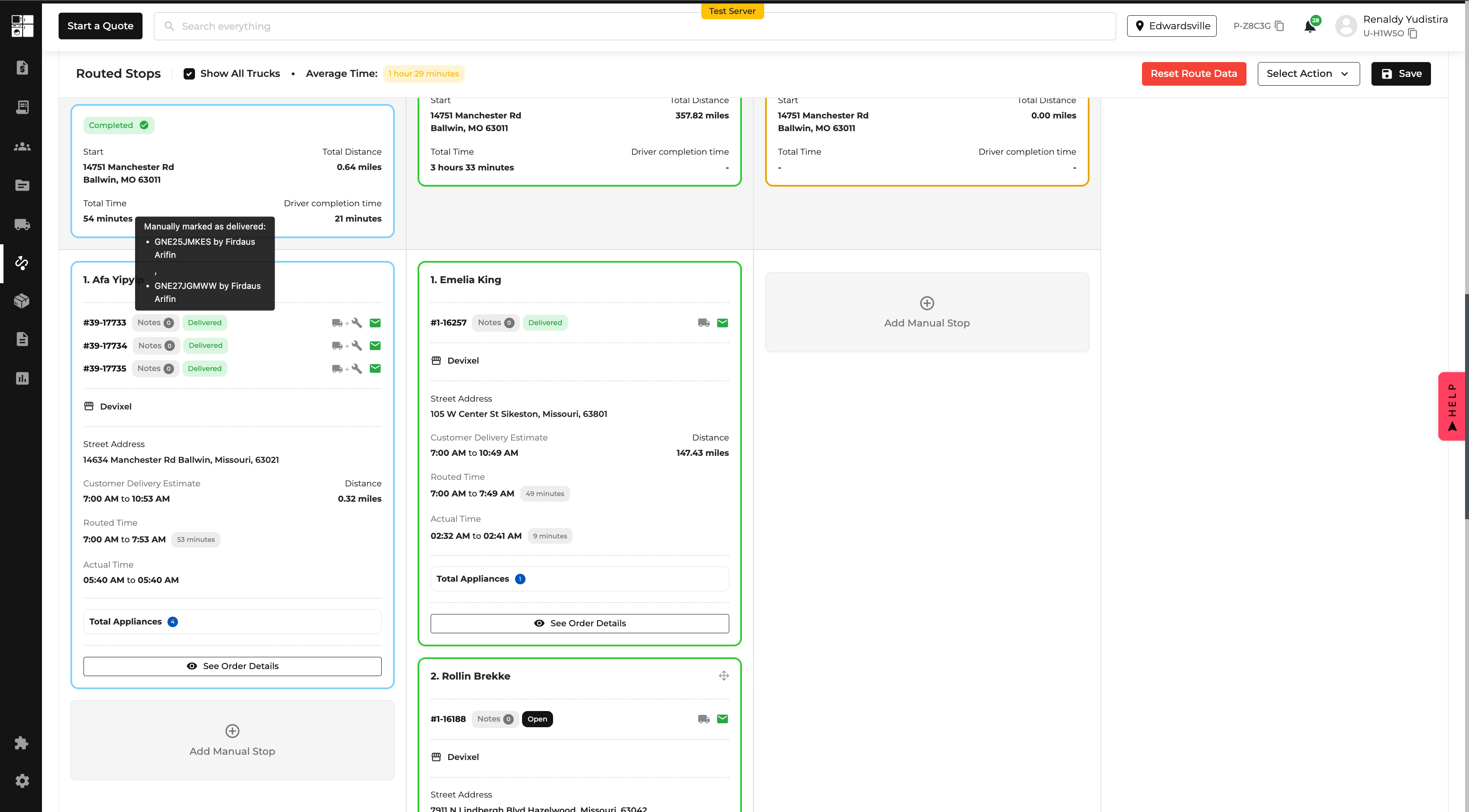Expand Total Appliances under Emelia King
The width and height of the screenshot is (1469, 812).
point(579,579)
